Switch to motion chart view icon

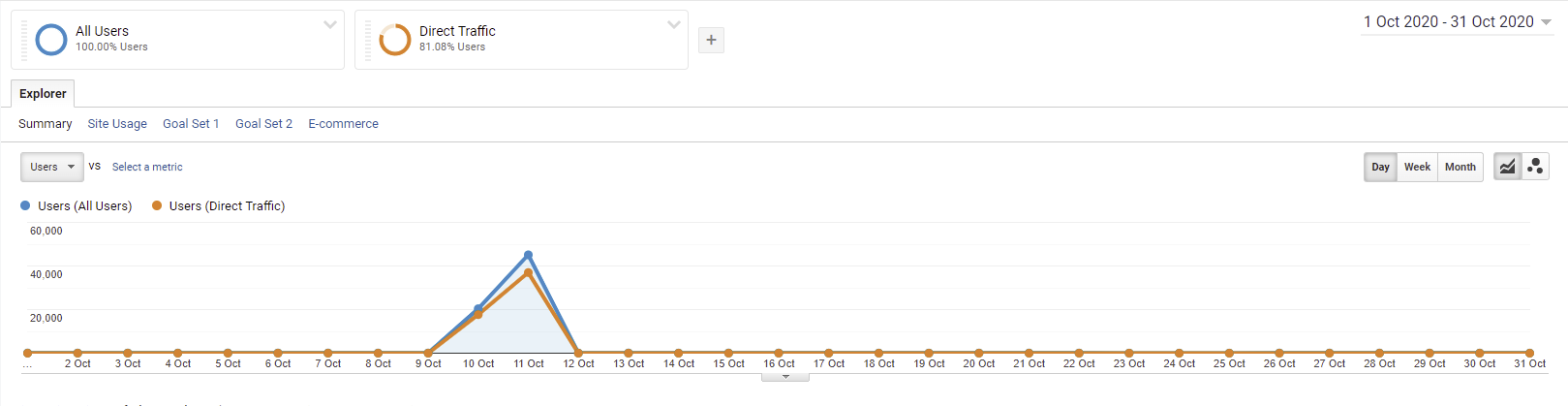(x=1535, y=167)
